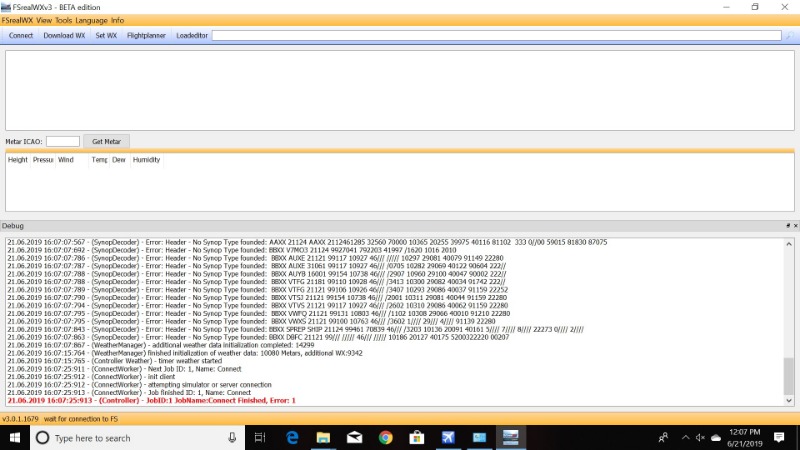Open Microsoft Store from the taskbar
This screenshot has height=450, width=800.
click(417, 438)
